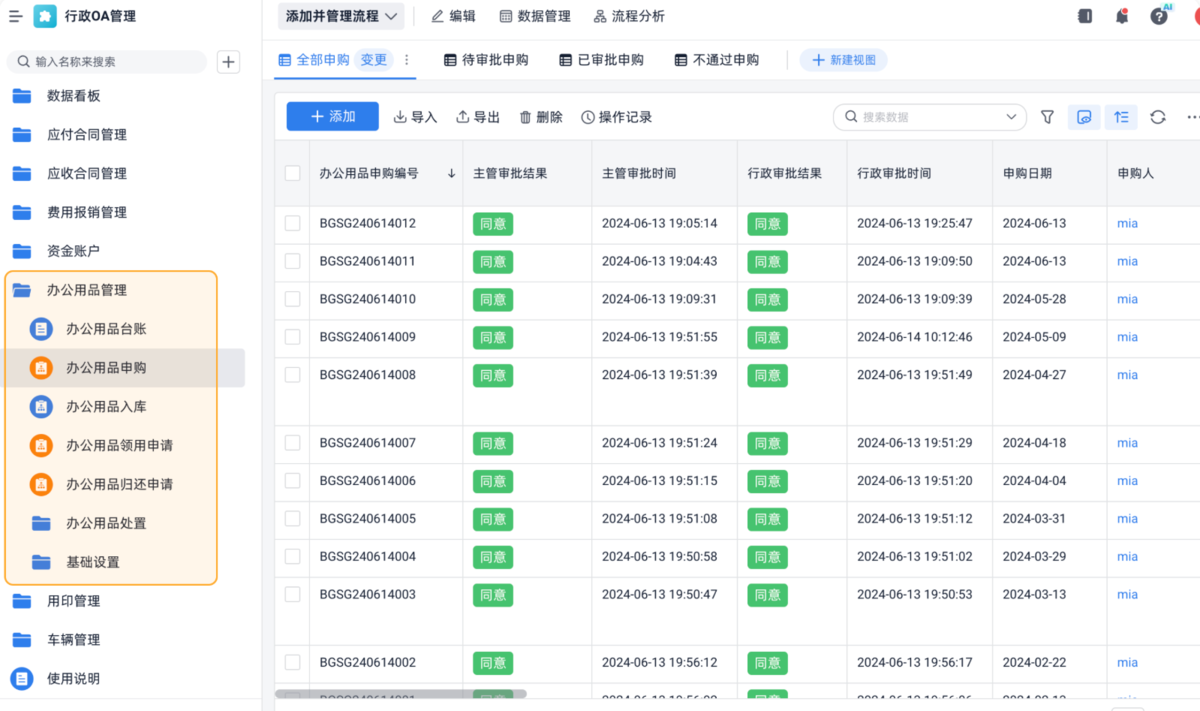
Task: Open the notification bell icon
Action: (x=1122, y=16)
